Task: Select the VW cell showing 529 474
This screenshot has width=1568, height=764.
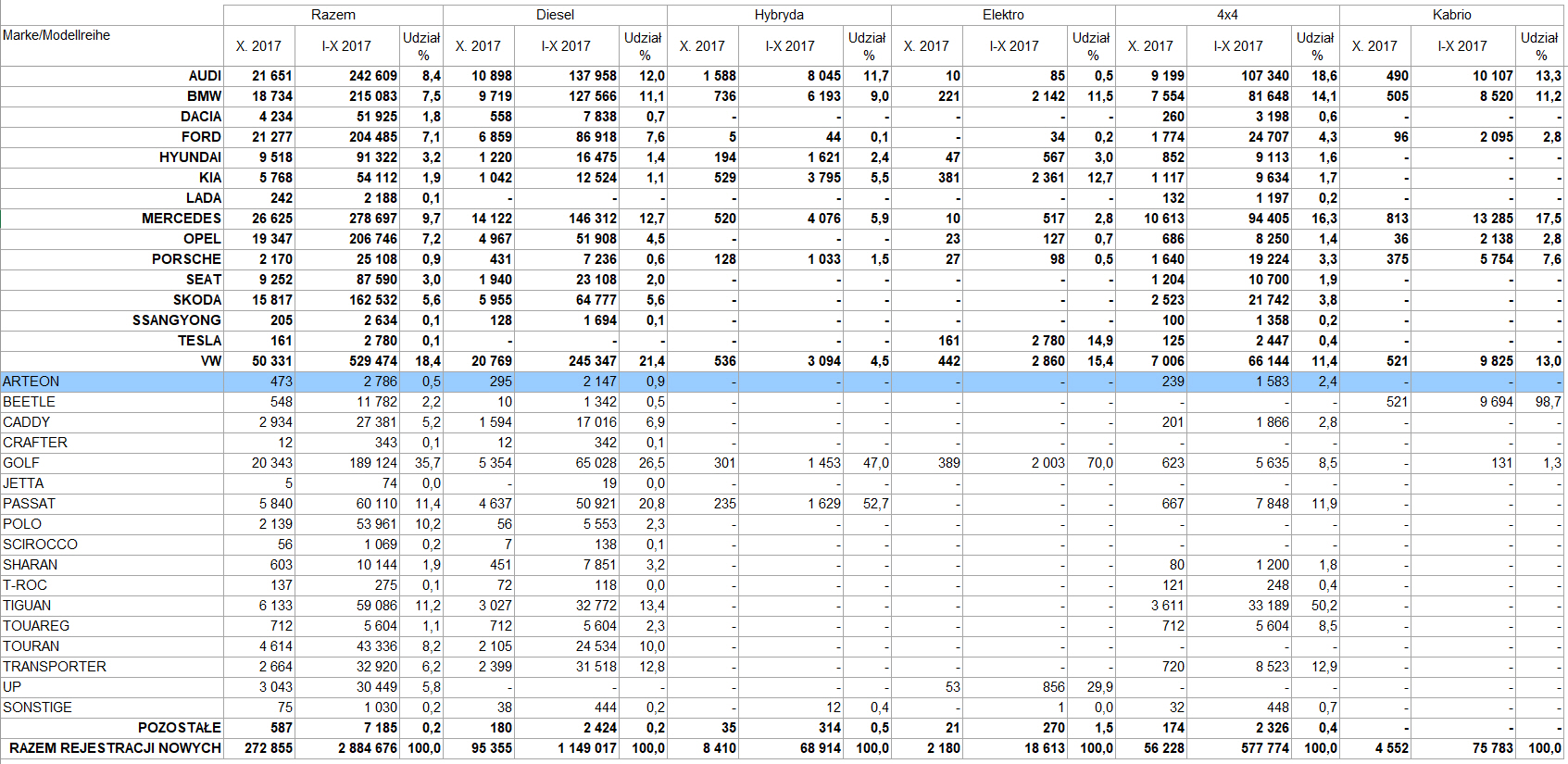Action: tap(373, 361)
